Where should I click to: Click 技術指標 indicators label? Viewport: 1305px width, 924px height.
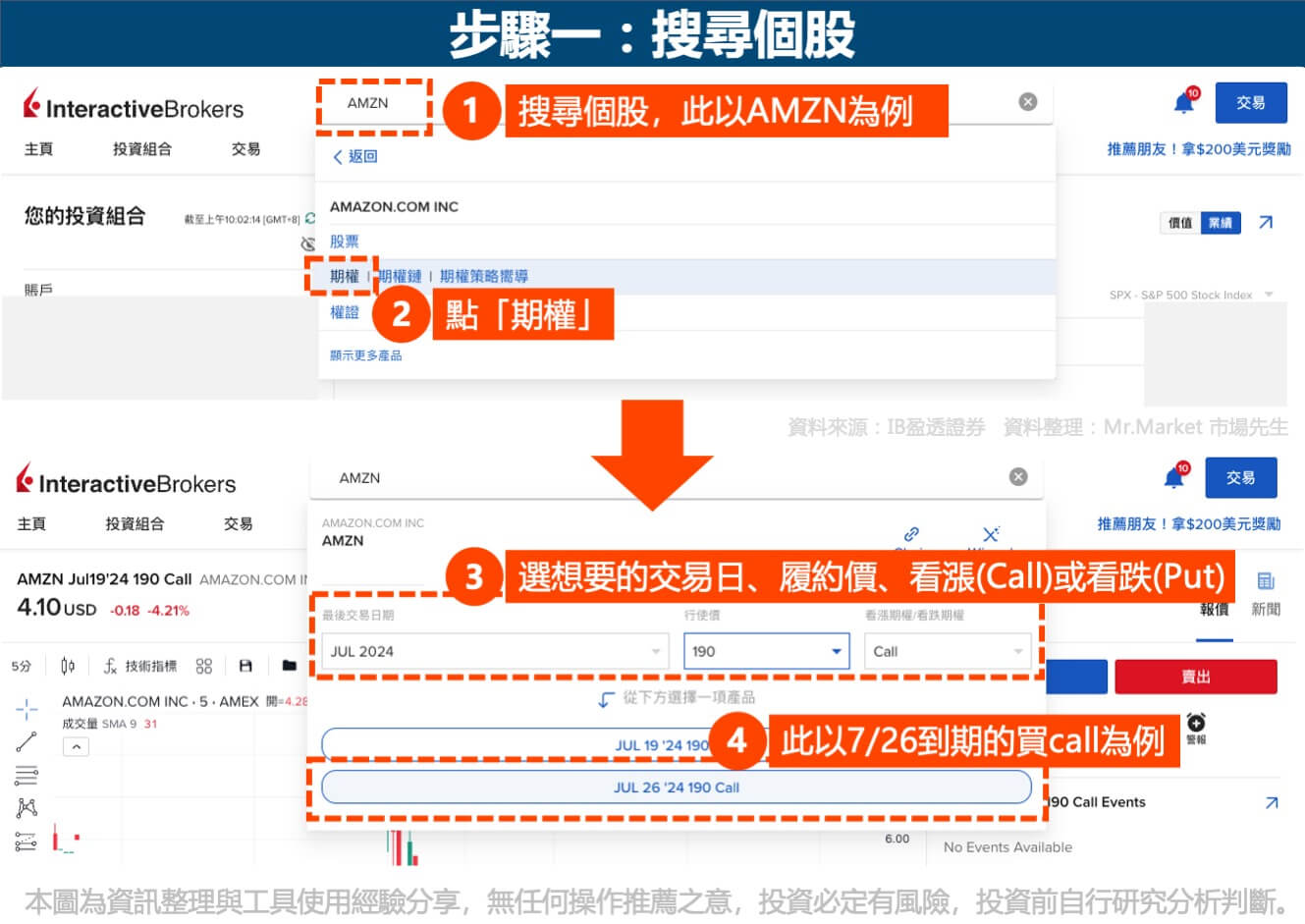pyautogui.click(x=151, y=666)
